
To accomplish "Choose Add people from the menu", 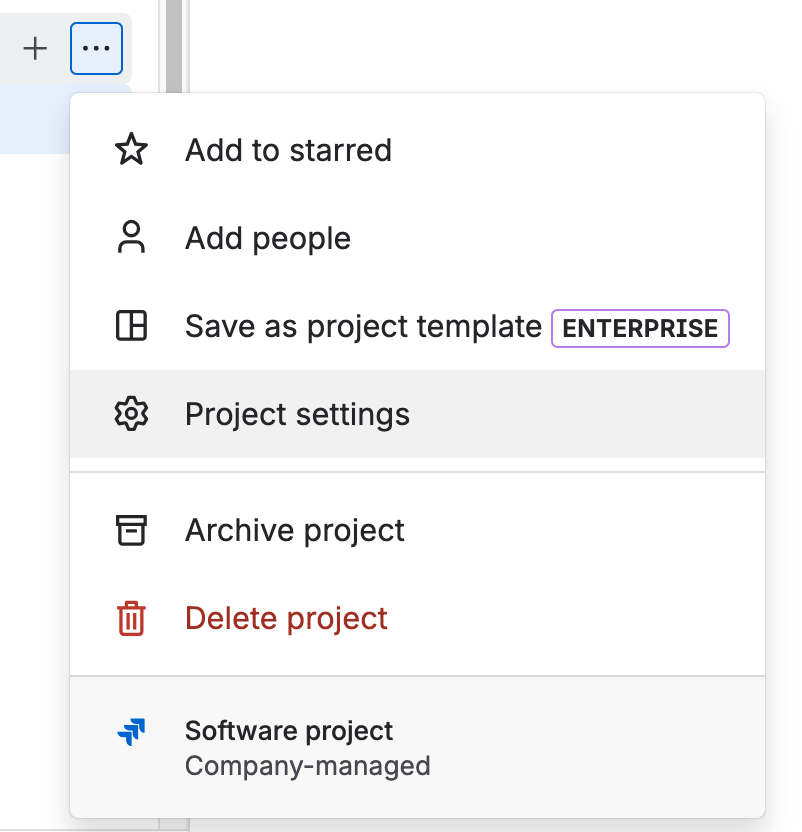I will click(267, 237).
